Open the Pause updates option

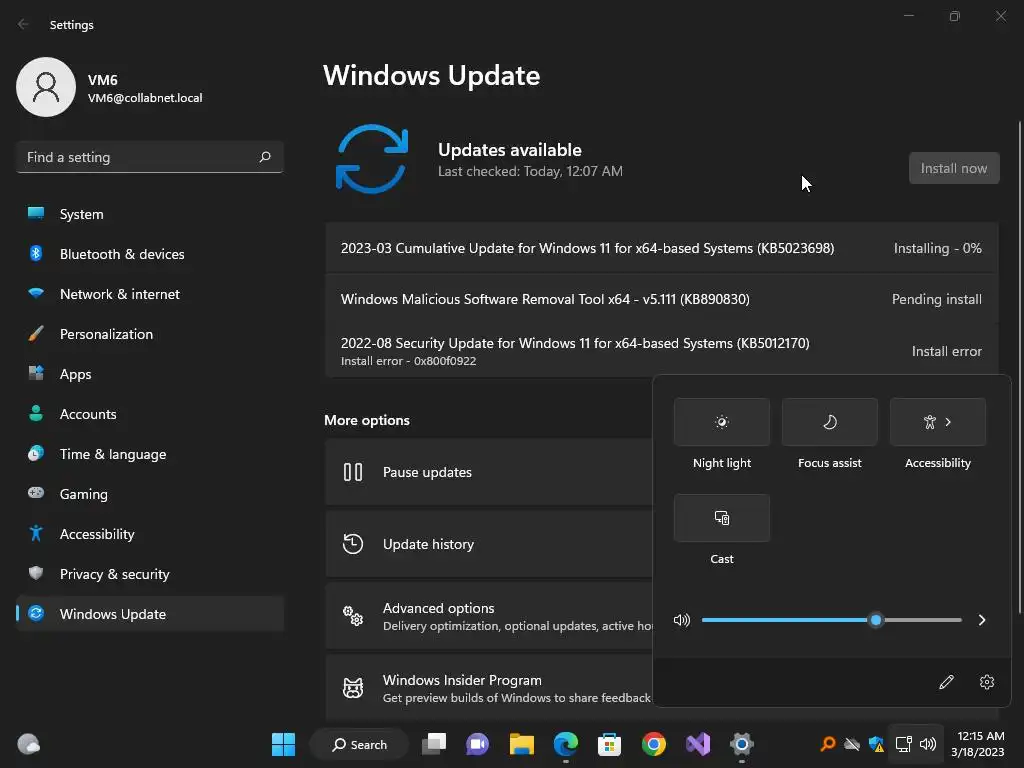(488, 472)
